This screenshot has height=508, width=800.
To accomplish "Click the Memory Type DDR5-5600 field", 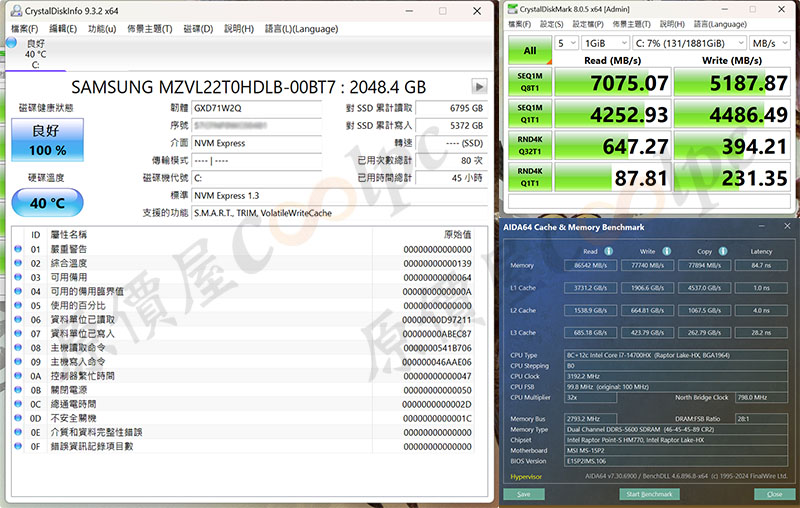I will coord(676,429).
